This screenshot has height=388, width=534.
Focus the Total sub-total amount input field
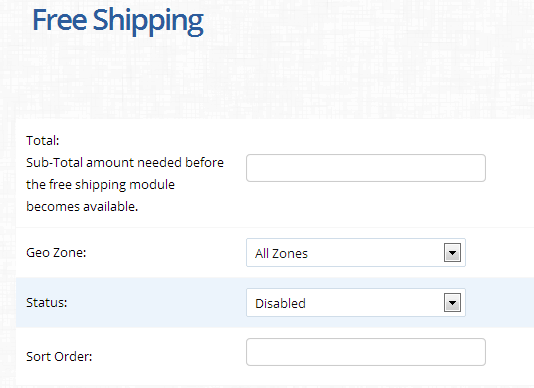click(x=366, y=168)
